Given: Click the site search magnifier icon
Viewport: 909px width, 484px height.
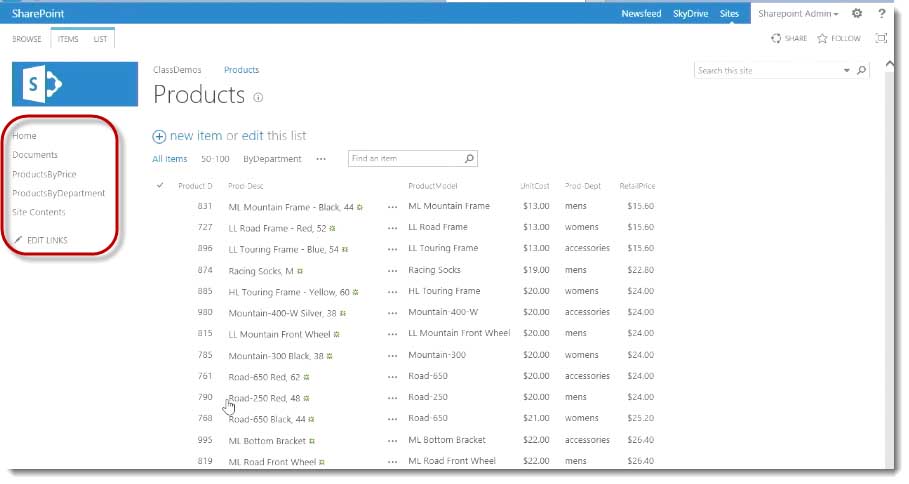Looking at the screenshot, I should pos(861,70).
